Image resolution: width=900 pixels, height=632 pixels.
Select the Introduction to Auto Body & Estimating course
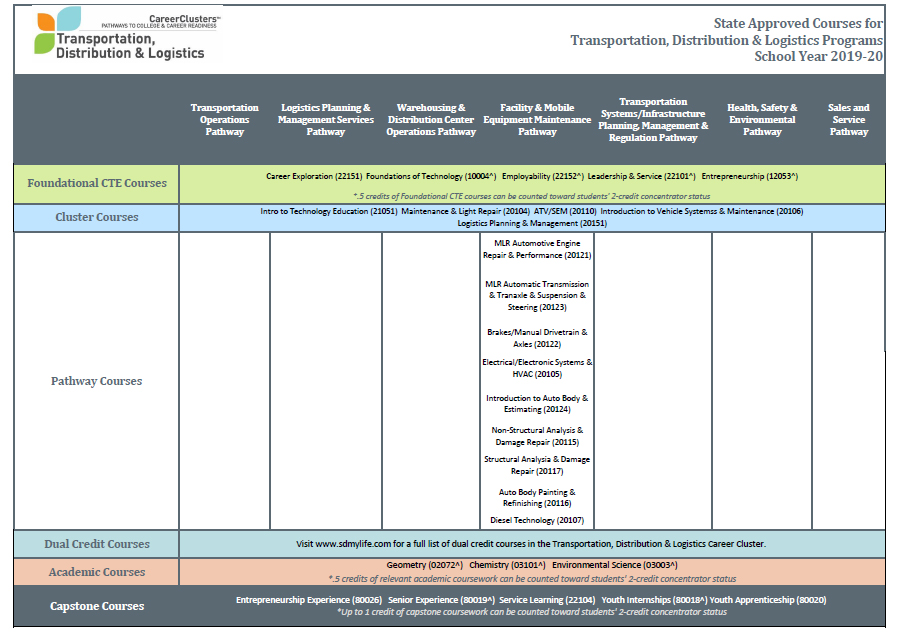(535, 402)
